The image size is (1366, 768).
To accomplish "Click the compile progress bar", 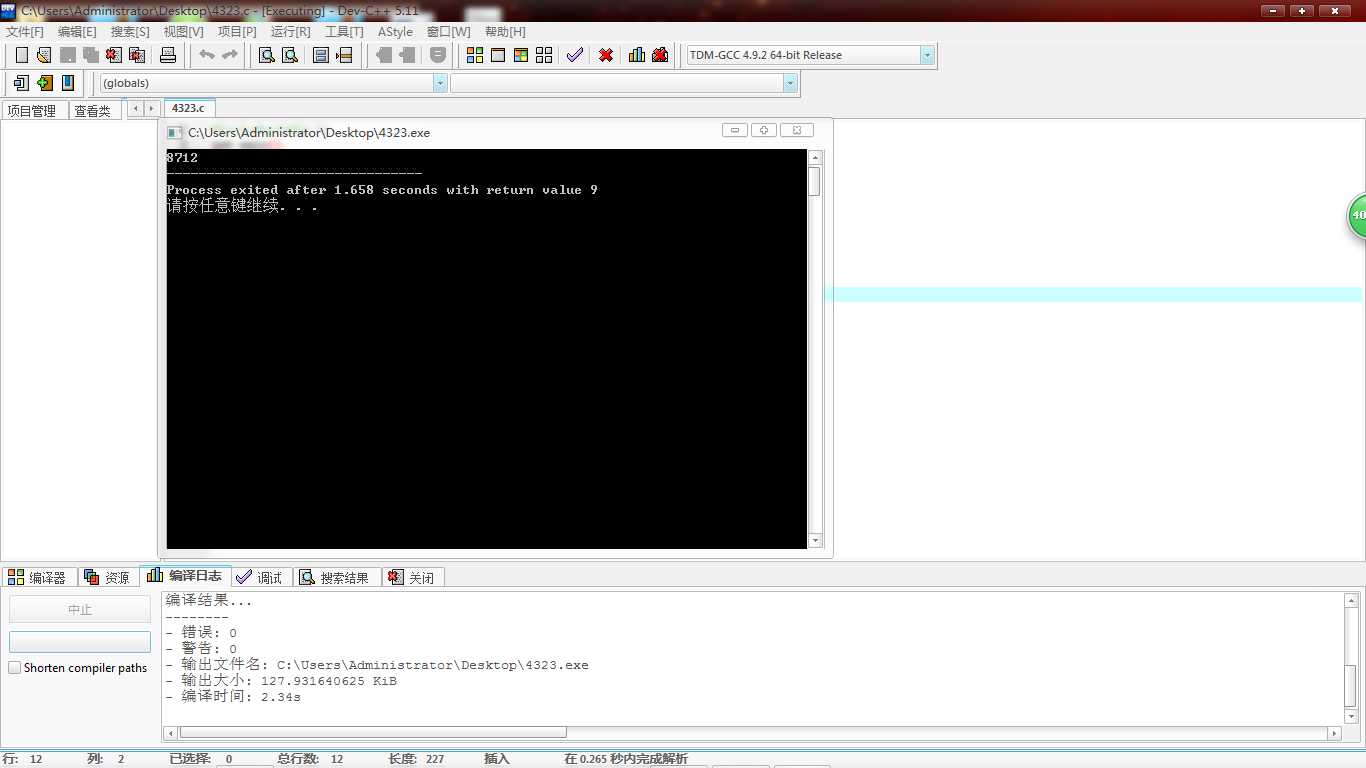I will (x=80, y=642).
